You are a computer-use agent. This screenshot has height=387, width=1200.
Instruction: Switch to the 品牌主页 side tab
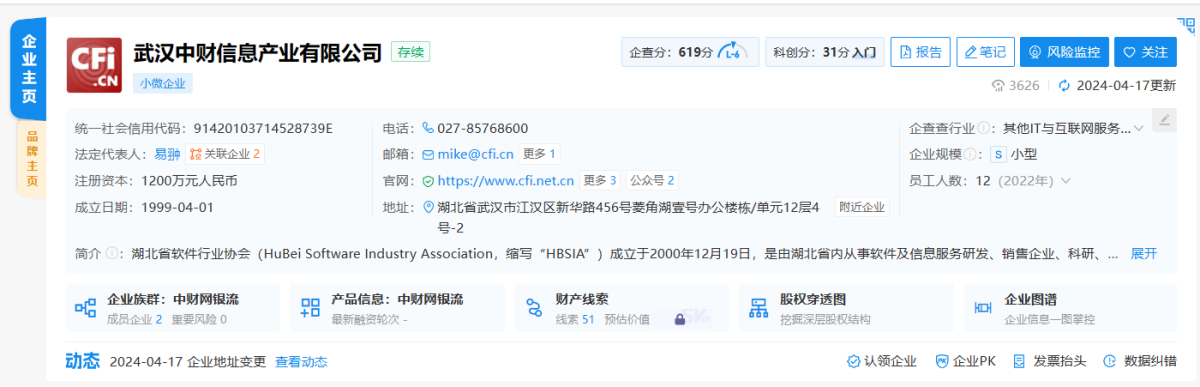32,158
